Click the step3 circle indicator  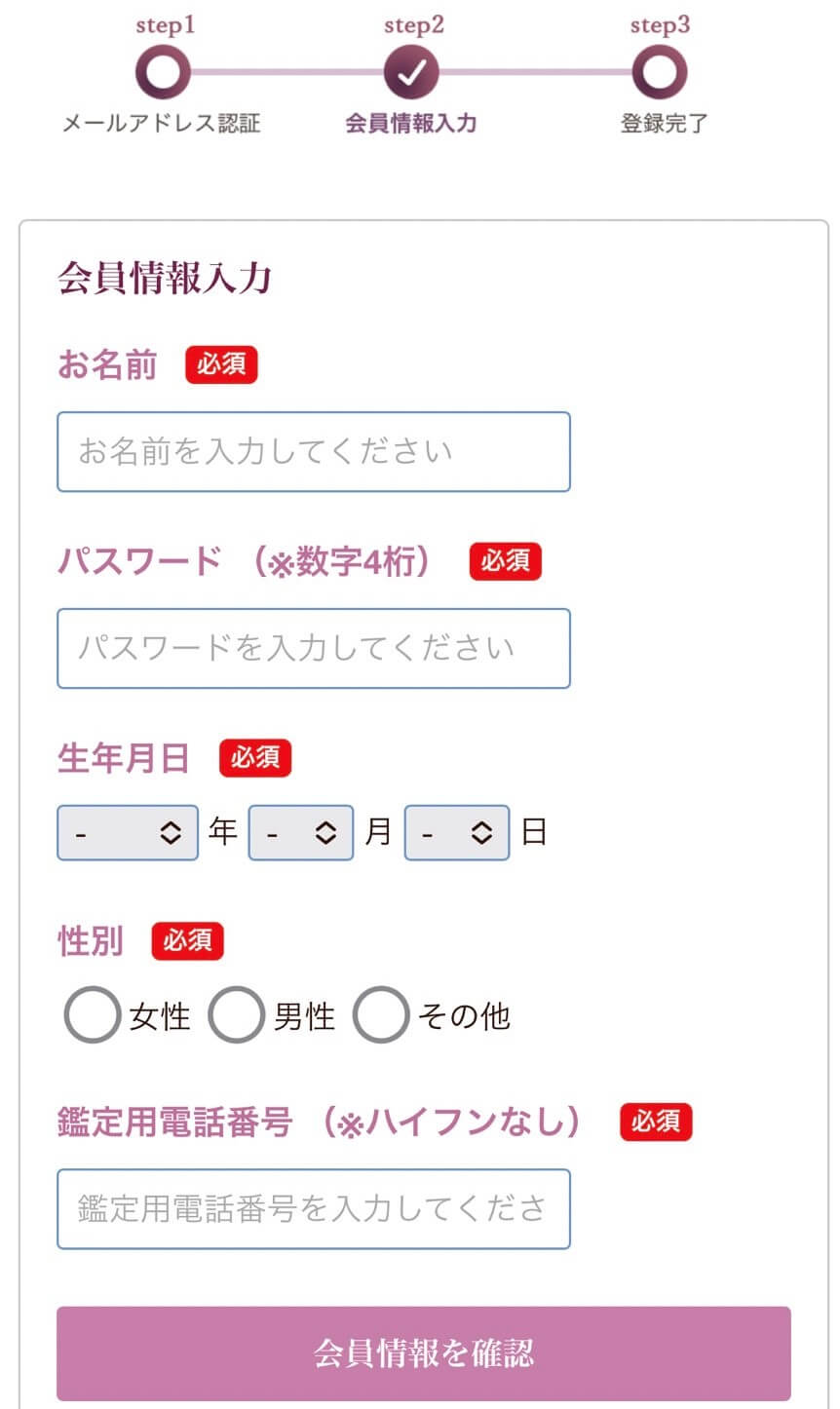[x=660, y=73]
